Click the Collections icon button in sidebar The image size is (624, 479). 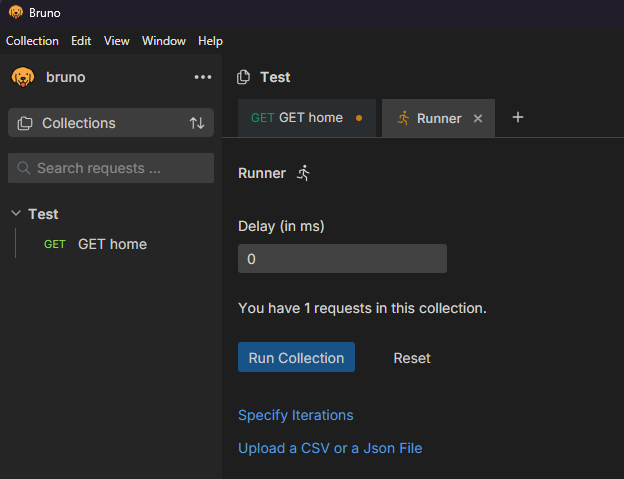point(26,123)
